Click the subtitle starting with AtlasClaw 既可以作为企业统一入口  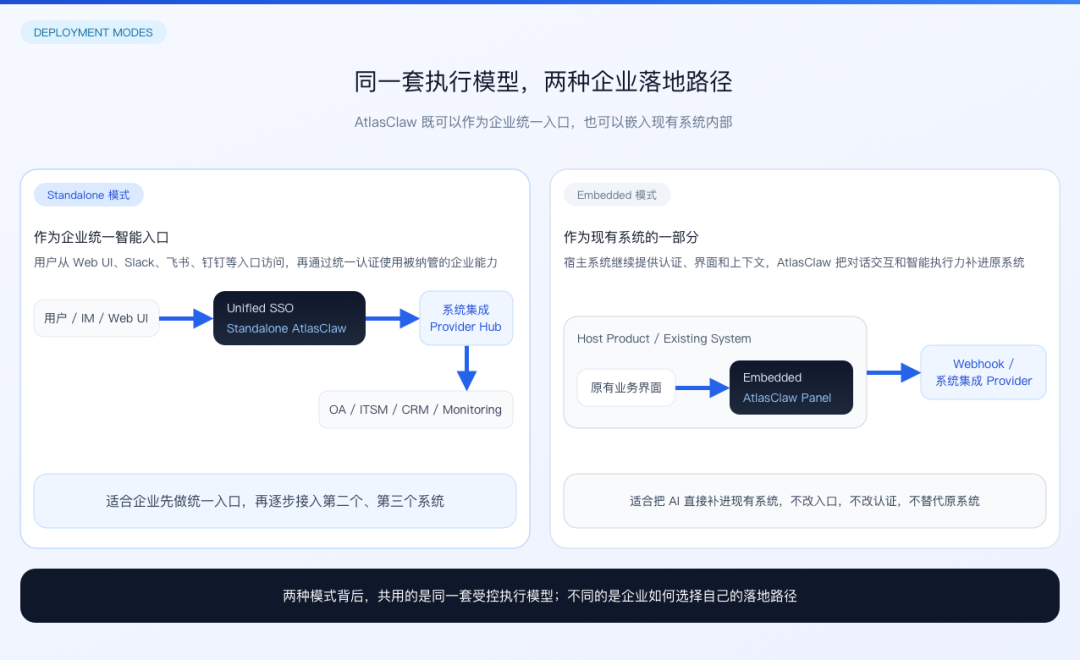tap(543, 122)
